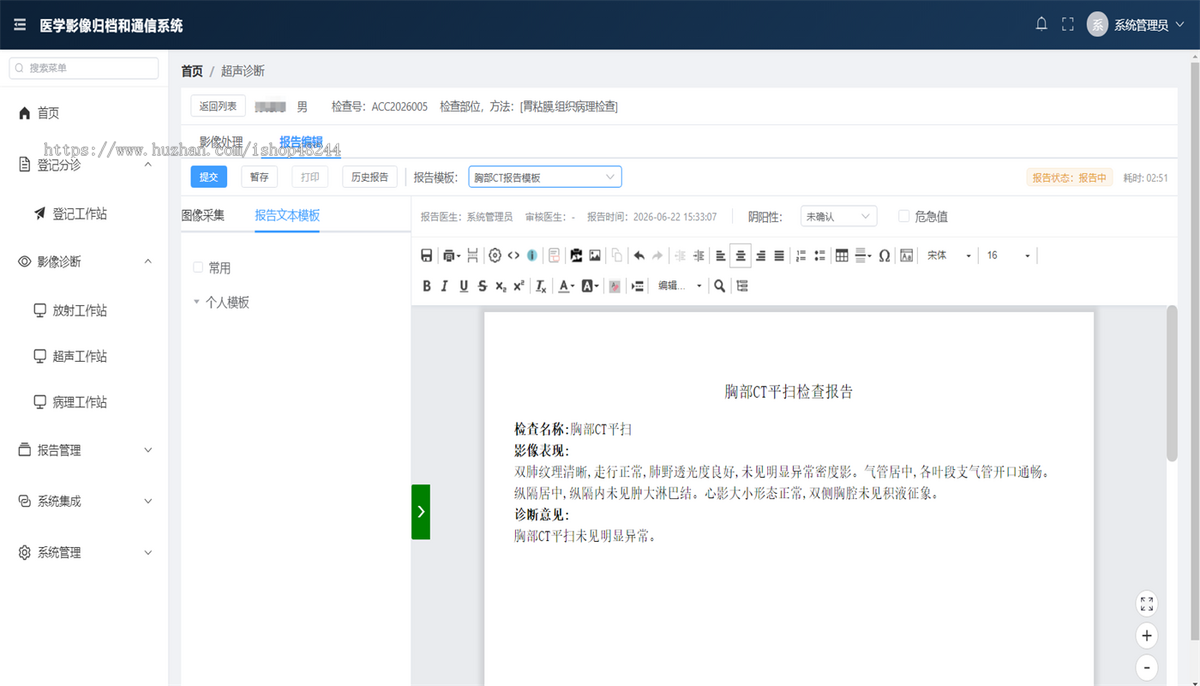Viewport: 1200px width, 686px height.
Task: Open the font color dropdown
Action: click(565, 286)
